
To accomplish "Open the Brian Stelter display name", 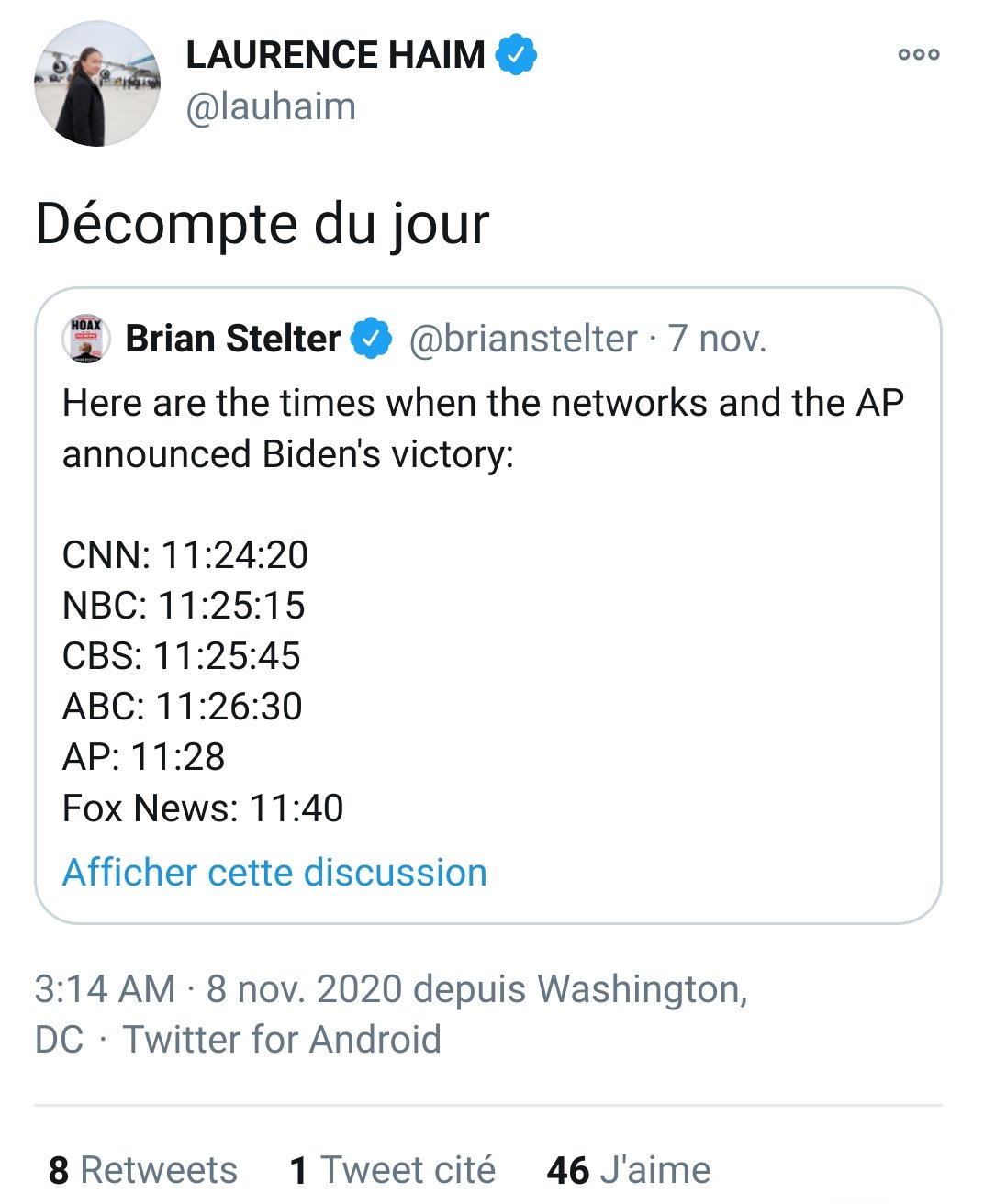I will click(x=233, y=339).
